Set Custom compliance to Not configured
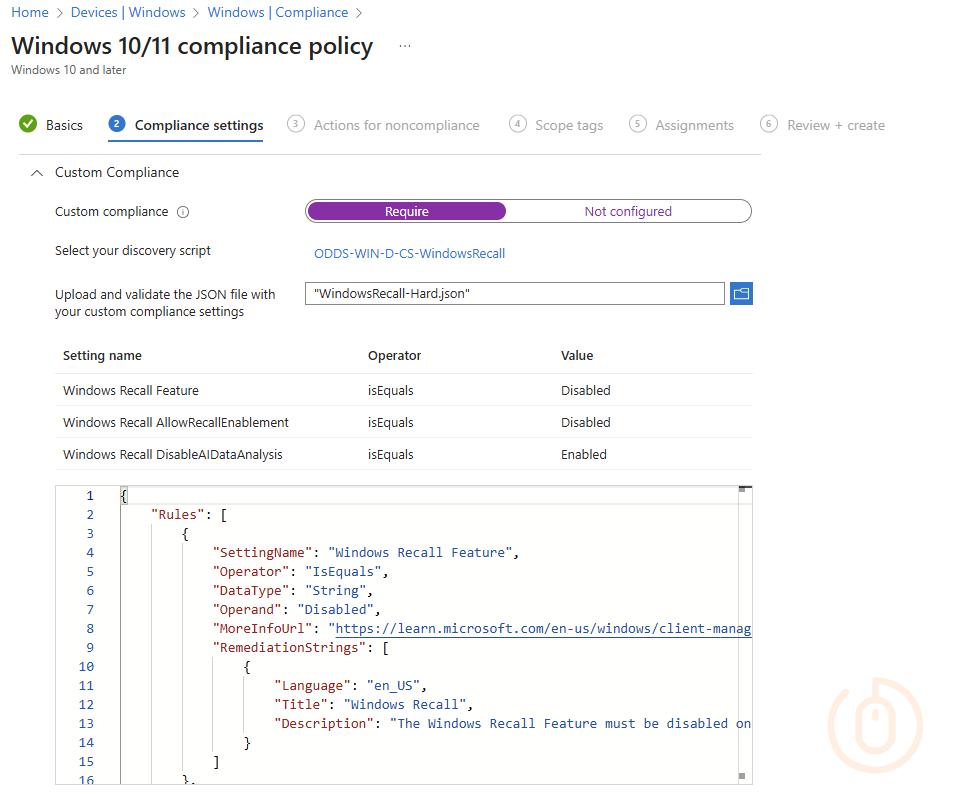 click(628, 211)
